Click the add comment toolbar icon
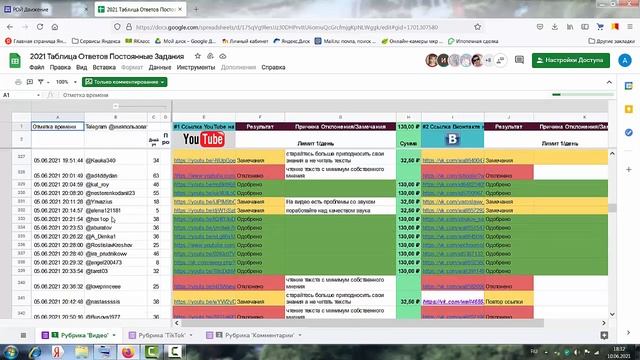640x360 pixels. (29, 82)
